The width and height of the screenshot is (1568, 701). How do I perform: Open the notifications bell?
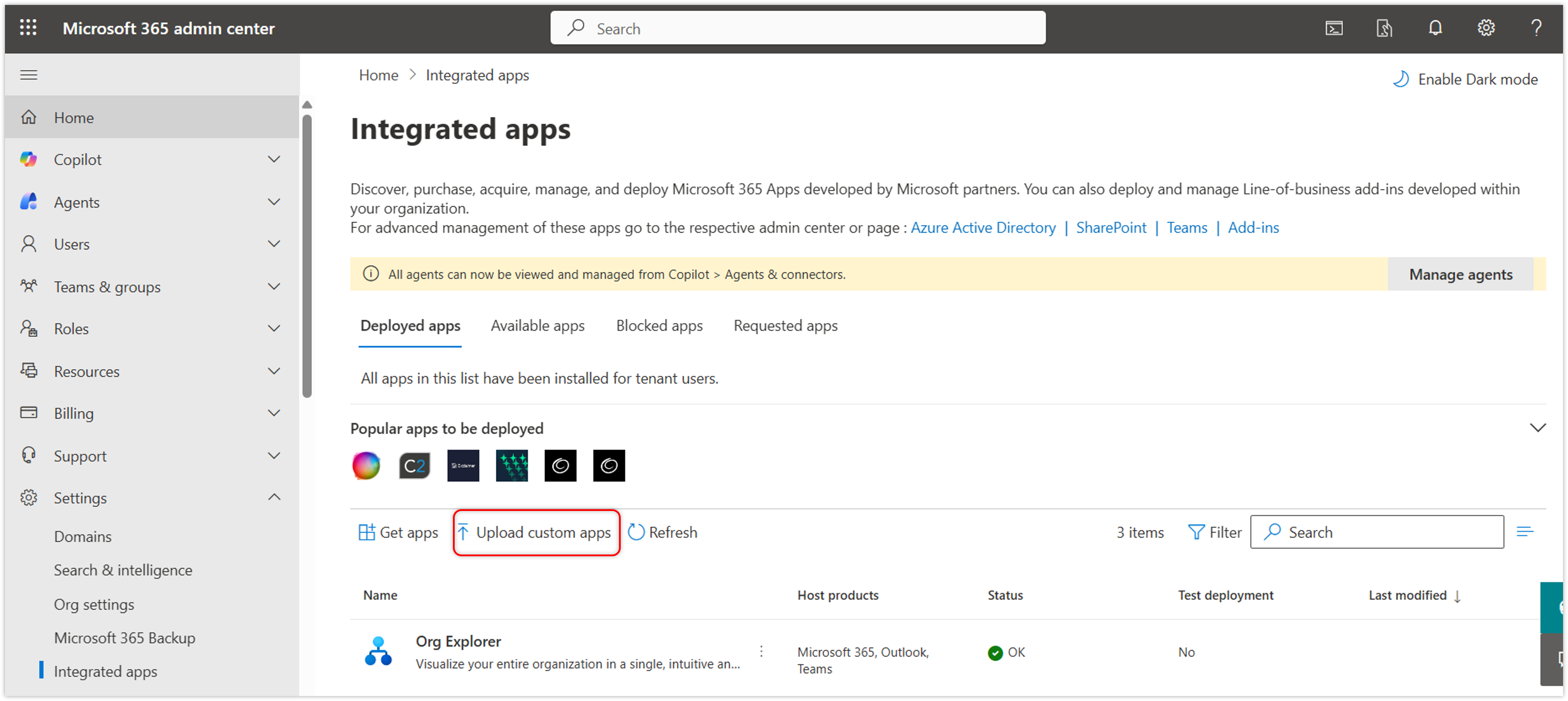tap(1435, 28)
